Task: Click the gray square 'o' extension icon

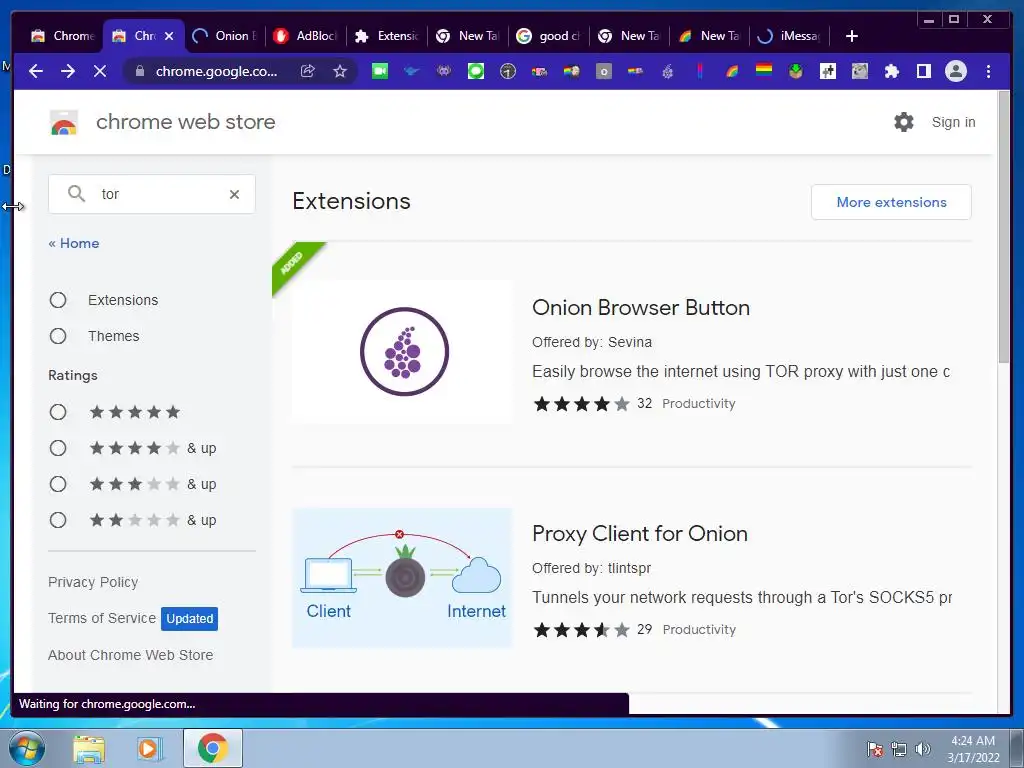Action: 604,71
